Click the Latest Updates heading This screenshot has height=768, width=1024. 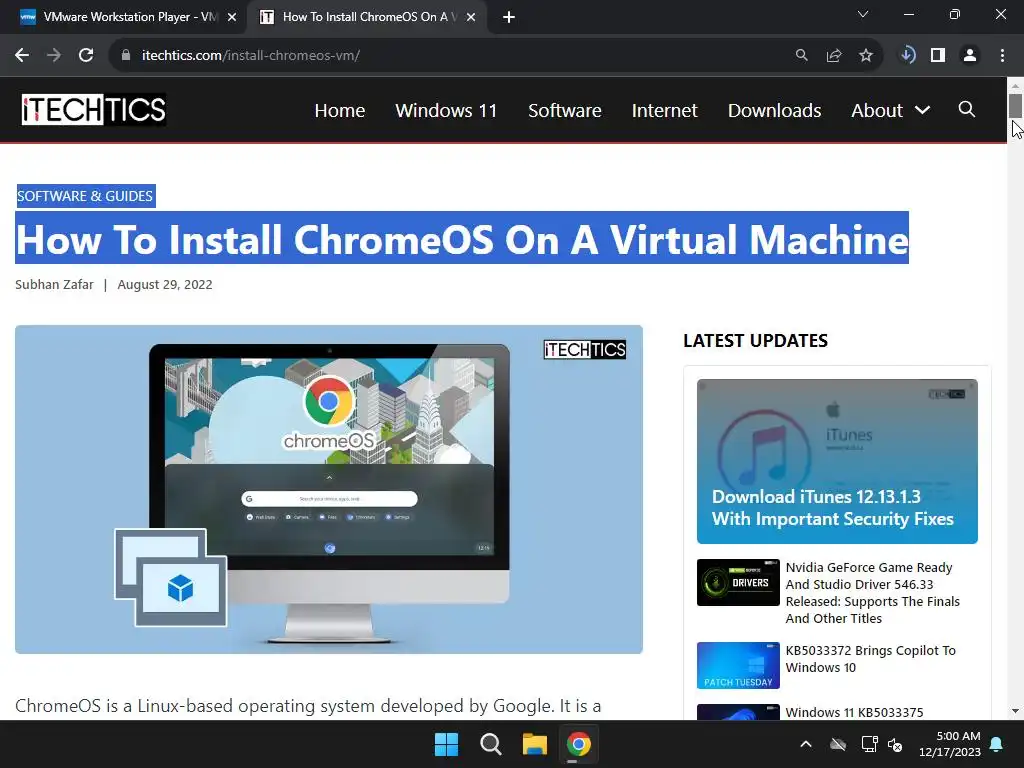click(x=755, y=341)
